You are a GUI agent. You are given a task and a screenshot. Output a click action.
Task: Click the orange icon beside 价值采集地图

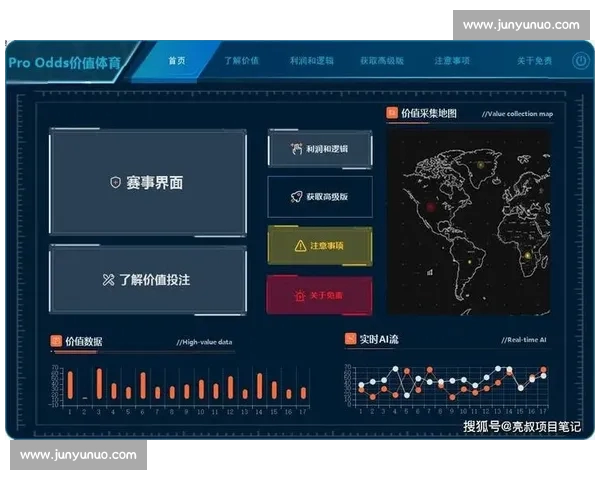(x=392, y=113)
